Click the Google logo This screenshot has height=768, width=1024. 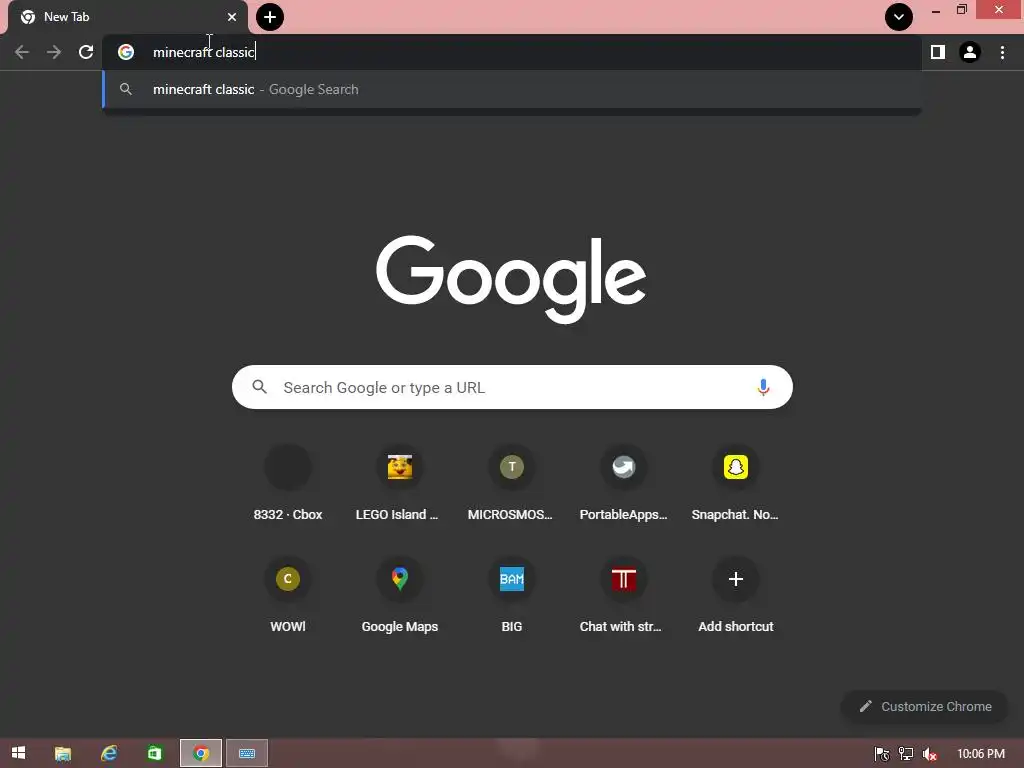pyautogui.click(x=511, y=279)
